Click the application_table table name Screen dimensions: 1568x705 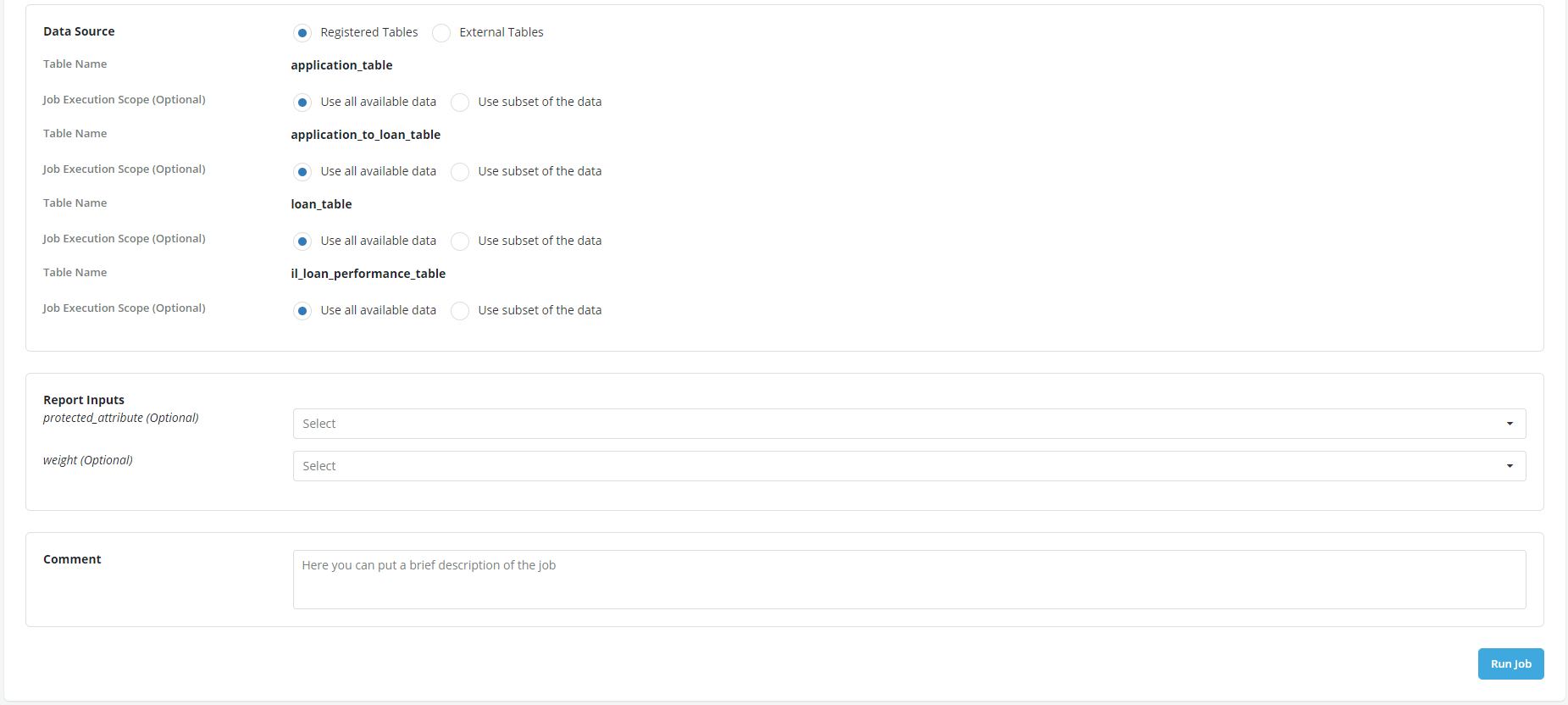click(x=341, y=65)
